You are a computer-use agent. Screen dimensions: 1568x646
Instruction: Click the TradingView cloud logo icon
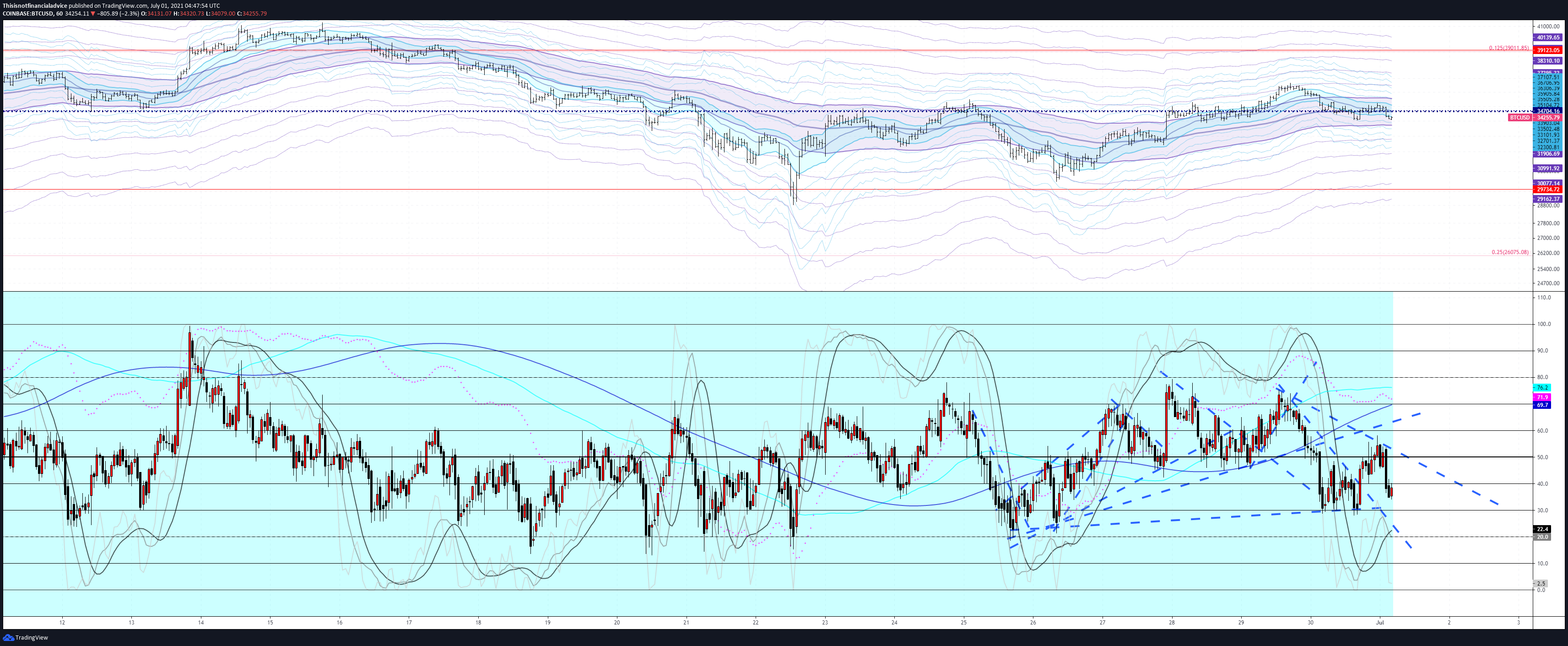(8, 637)
